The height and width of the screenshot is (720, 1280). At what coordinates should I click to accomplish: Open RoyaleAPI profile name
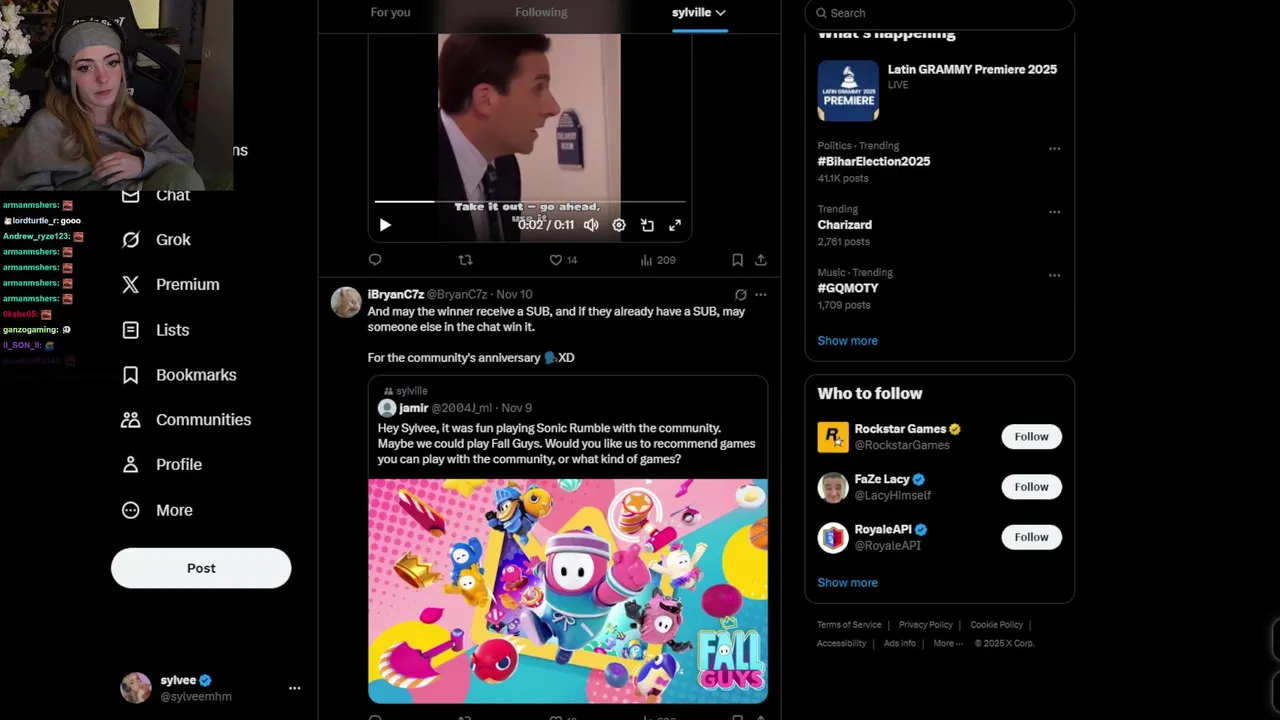pos(883,529)
